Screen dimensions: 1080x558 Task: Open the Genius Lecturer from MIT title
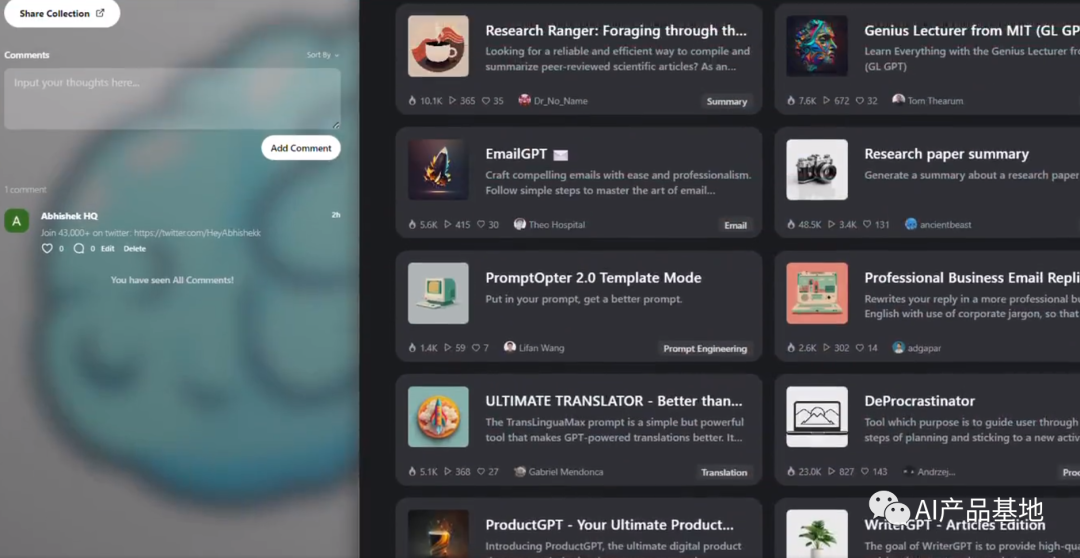click(972, 30)
